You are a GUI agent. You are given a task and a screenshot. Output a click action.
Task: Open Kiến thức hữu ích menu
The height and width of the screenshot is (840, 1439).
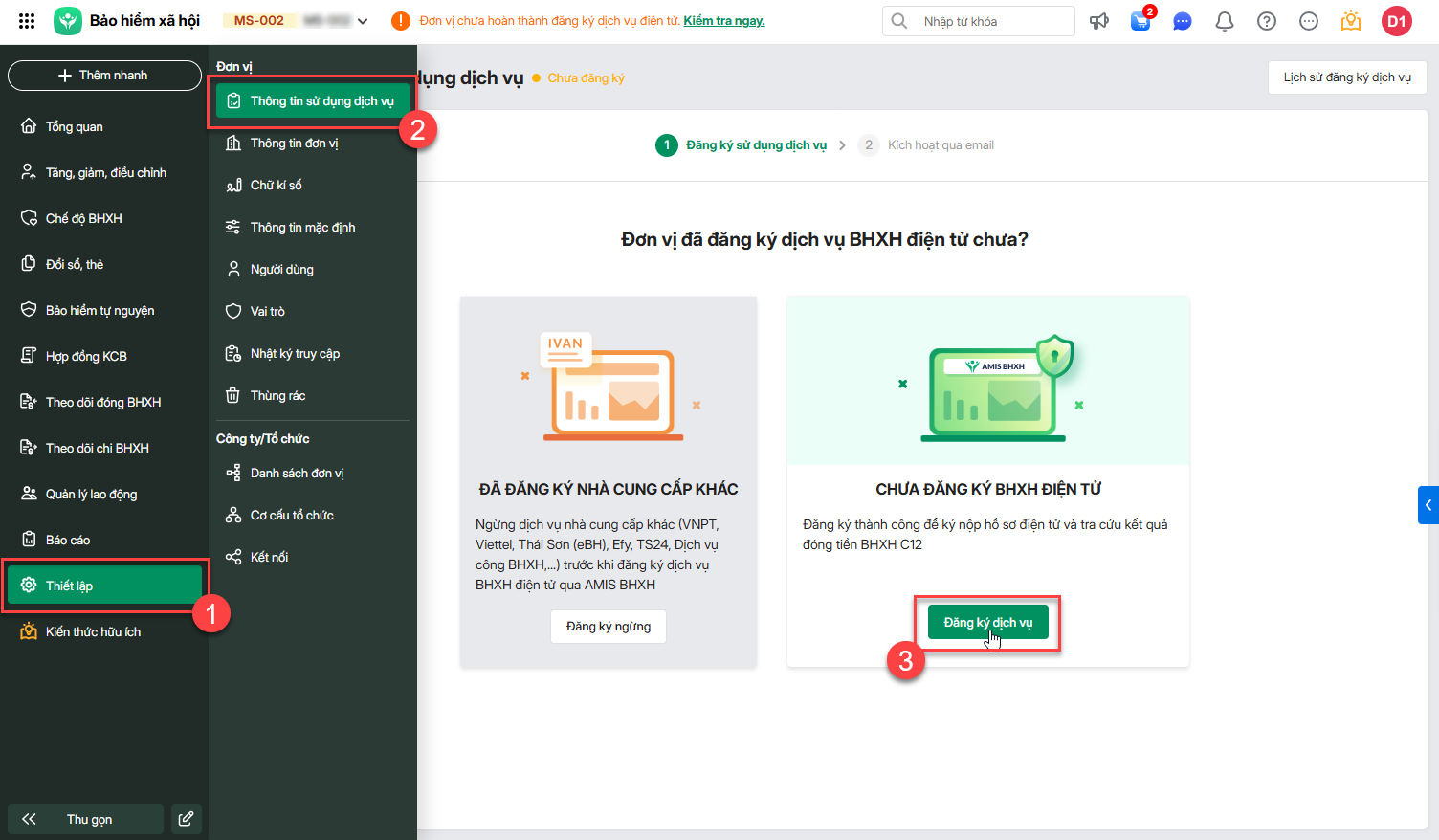coord(104,631)
